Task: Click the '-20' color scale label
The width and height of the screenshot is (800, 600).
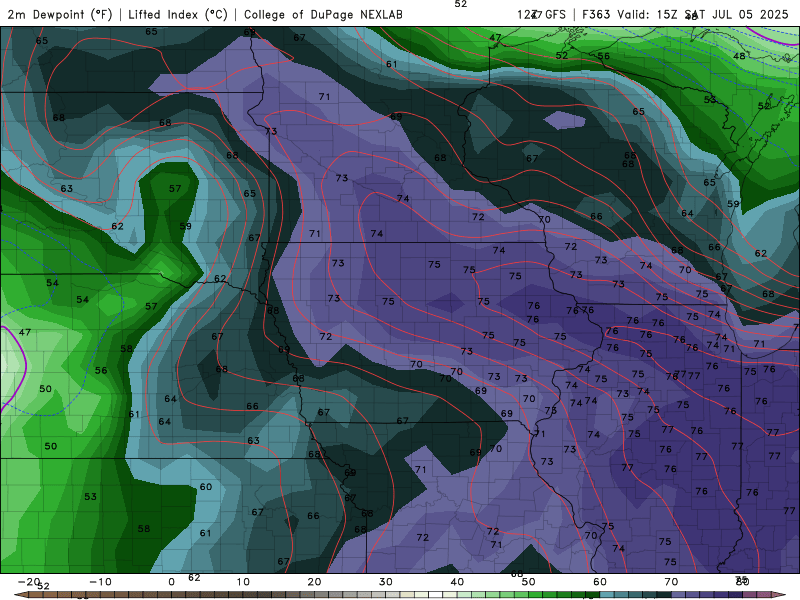Action: [29, 582]
